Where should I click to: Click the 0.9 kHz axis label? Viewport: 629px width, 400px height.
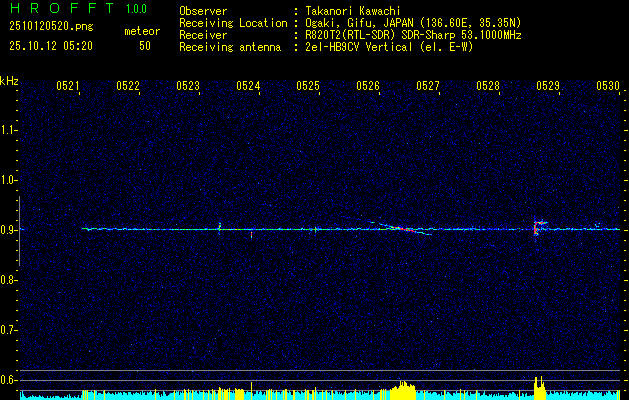tap(7, 230)
